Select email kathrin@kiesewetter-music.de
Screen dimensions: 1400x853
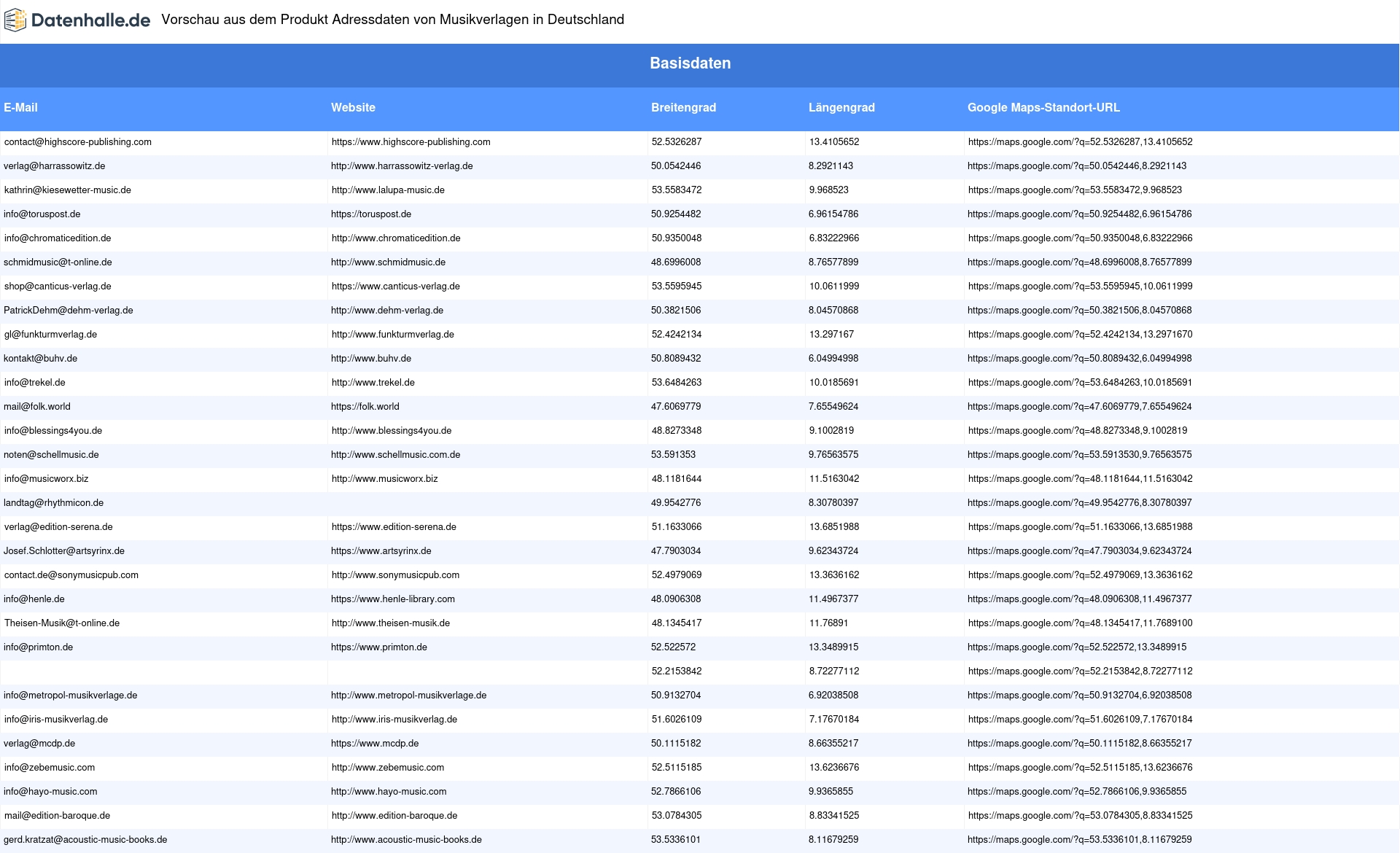tap(68, 190)
